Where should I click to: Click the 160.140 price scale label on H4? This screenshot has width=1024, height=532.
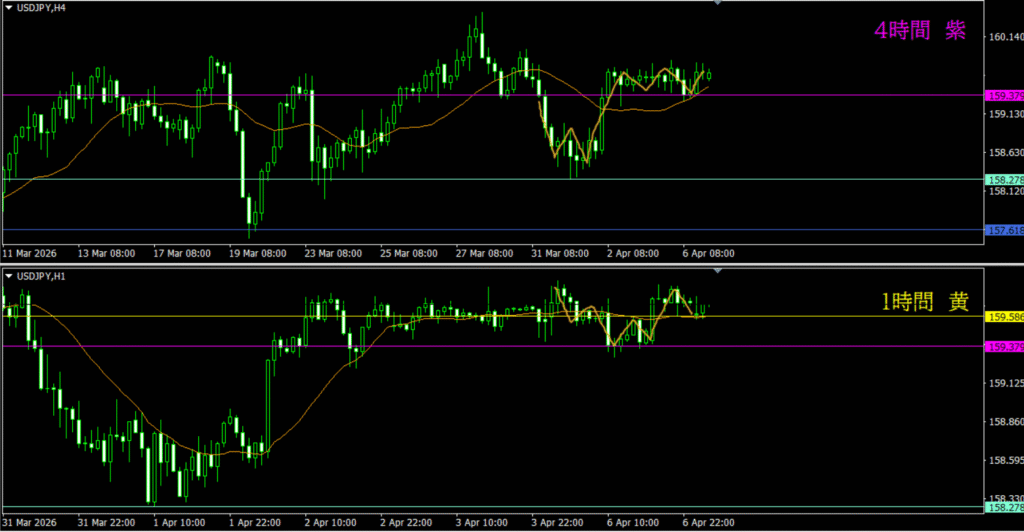[1003, 38]
